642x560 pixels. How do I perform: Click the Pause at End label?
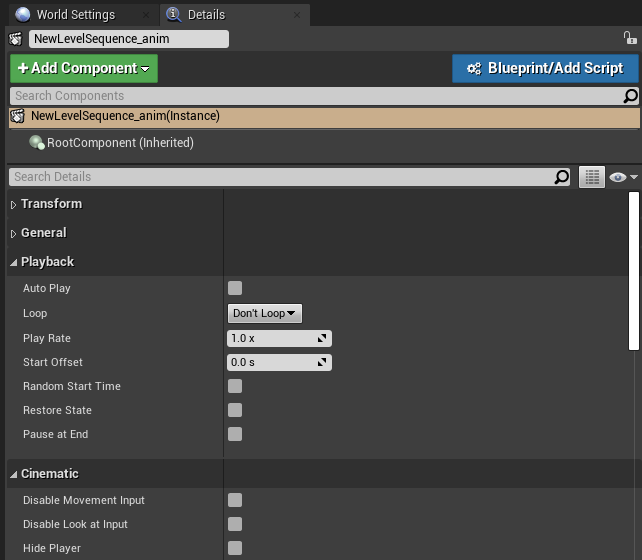click(55, 434)
